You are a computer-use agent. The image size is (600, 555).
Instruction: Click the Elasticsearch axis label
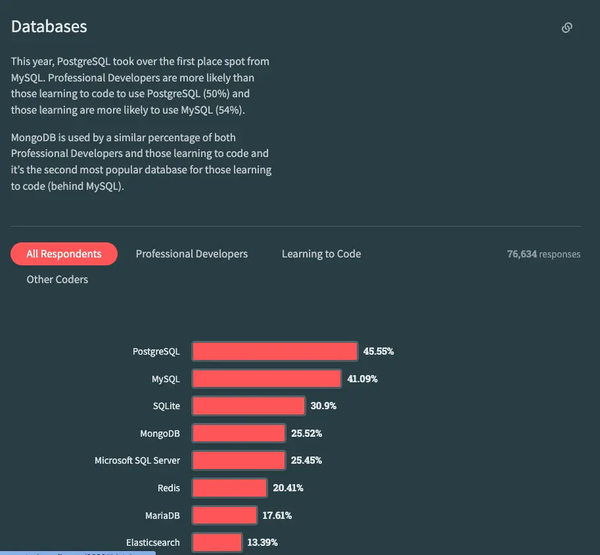tap(153, 542)
